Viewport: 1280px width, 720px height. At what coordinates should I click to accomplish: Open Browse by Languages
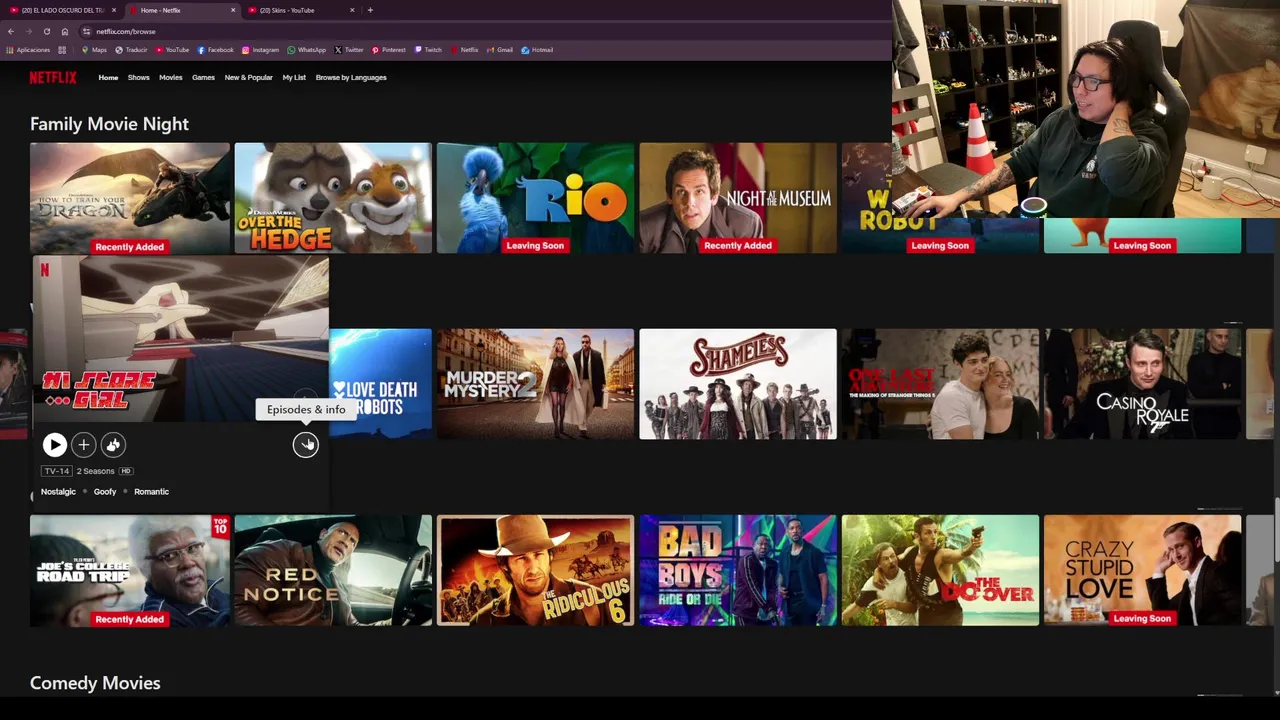tap(351, 77)
